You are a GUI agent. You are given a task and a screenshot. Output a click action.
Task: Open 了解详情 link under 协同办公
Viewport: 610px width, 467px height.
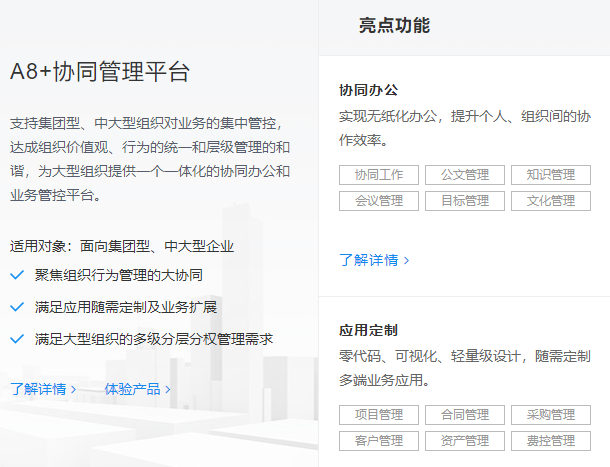(x=374, y=260)
